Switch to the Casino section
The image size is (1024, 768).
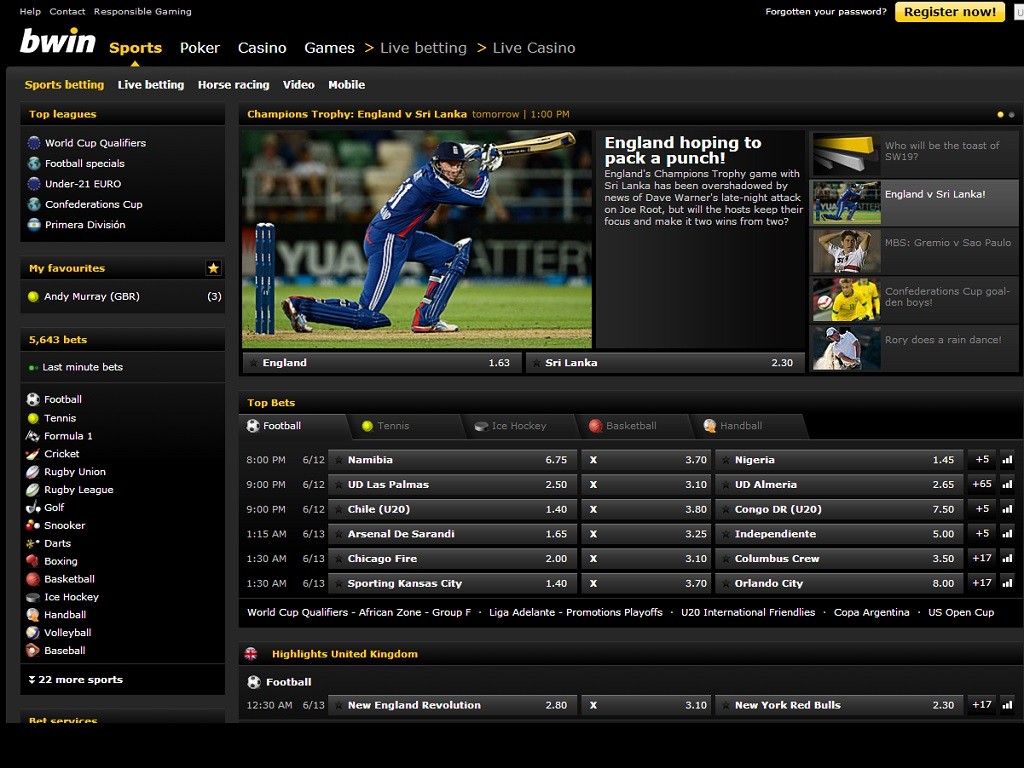(x=262, y=48)
